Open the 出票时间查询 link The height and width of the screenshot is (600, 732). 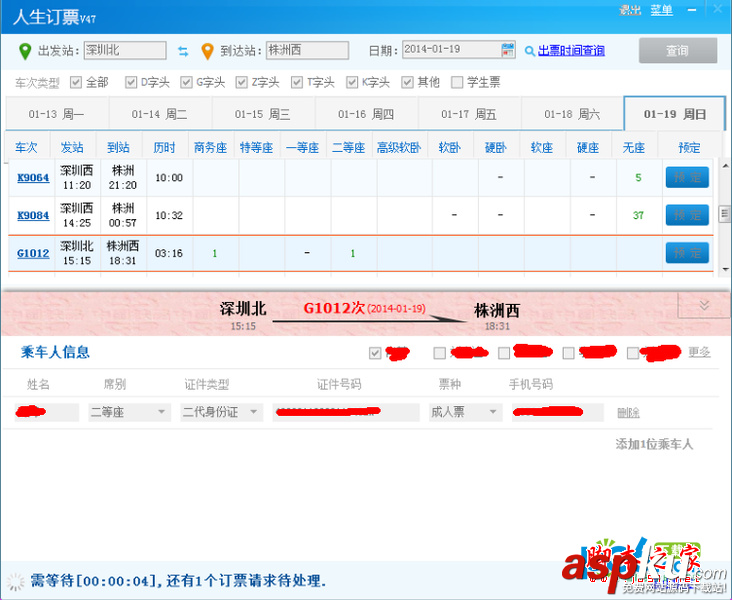[571, 50]
